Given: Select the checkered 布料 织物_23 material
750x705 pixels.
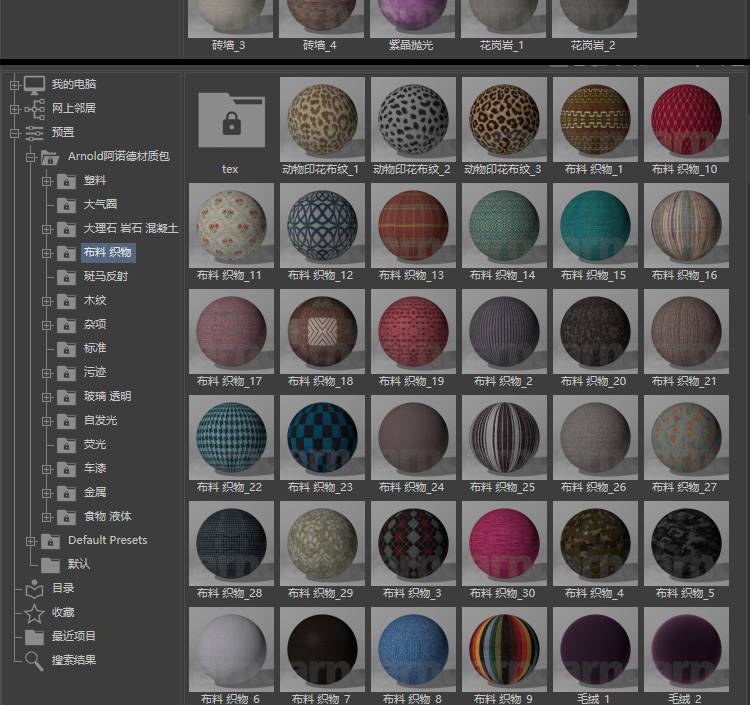Looking at the screenshot, I should pyautogui.click(x=322, y=438).
